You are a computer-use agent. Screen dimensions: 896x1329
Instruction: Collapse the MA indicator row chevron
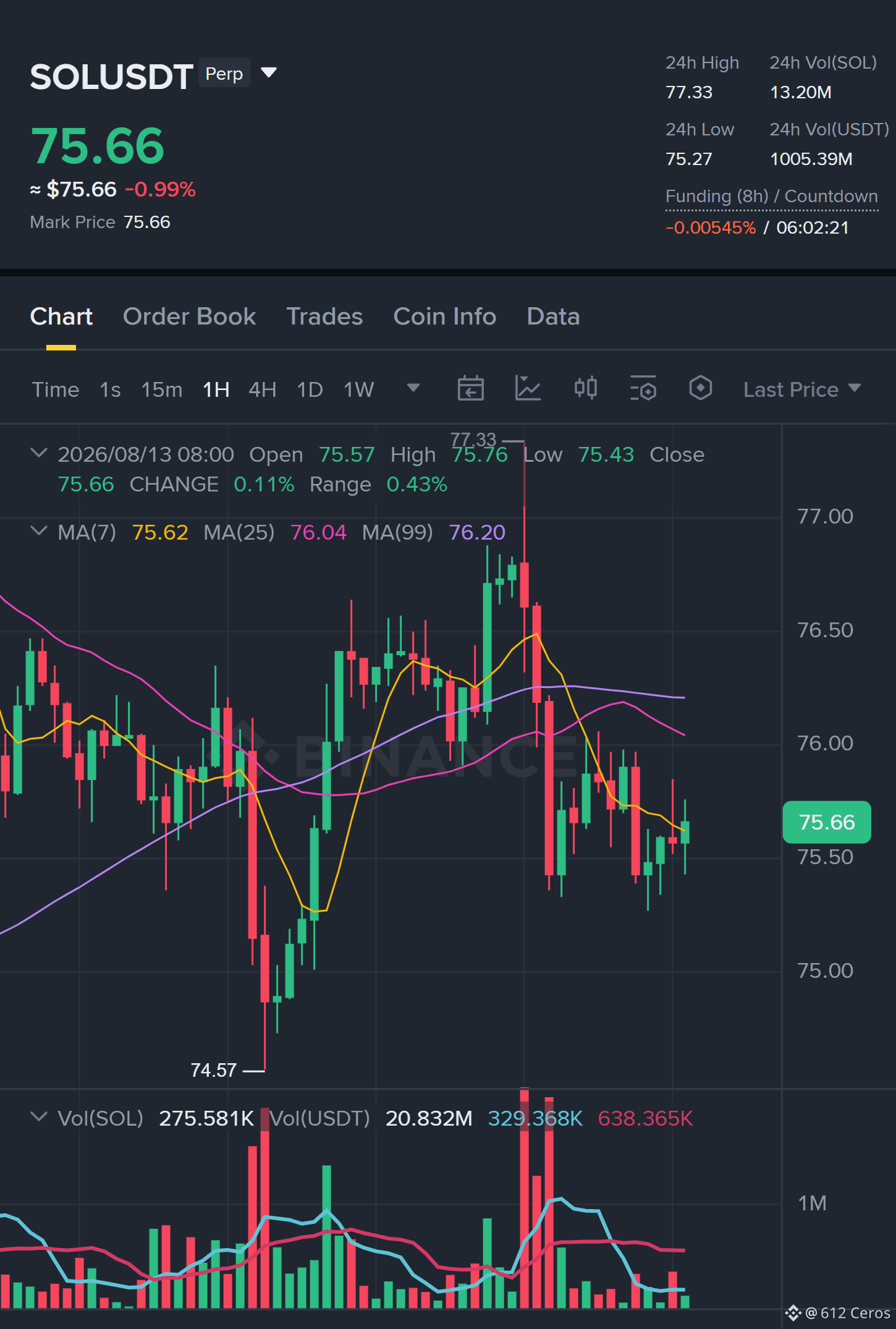click(39, 531)
